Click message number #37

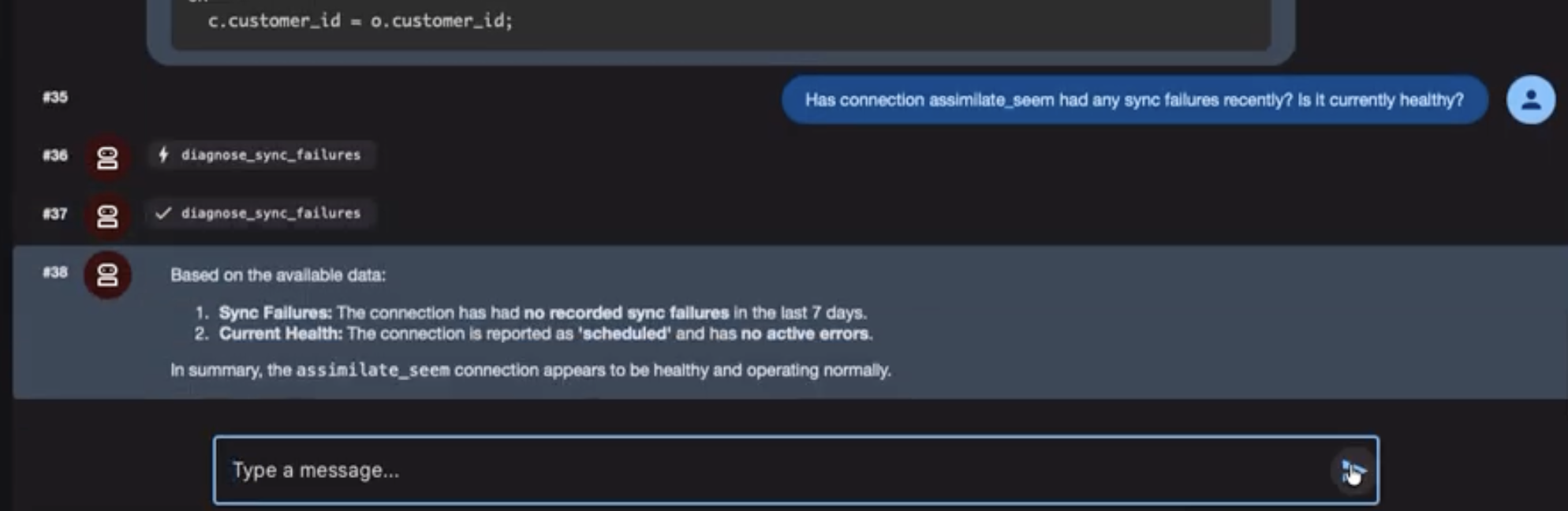tap(55, 214)
